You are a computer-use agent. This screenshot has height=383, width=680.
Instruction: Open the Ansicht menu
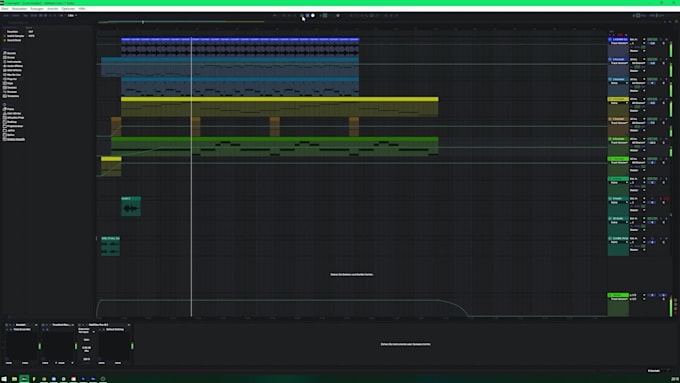(52, 9)
